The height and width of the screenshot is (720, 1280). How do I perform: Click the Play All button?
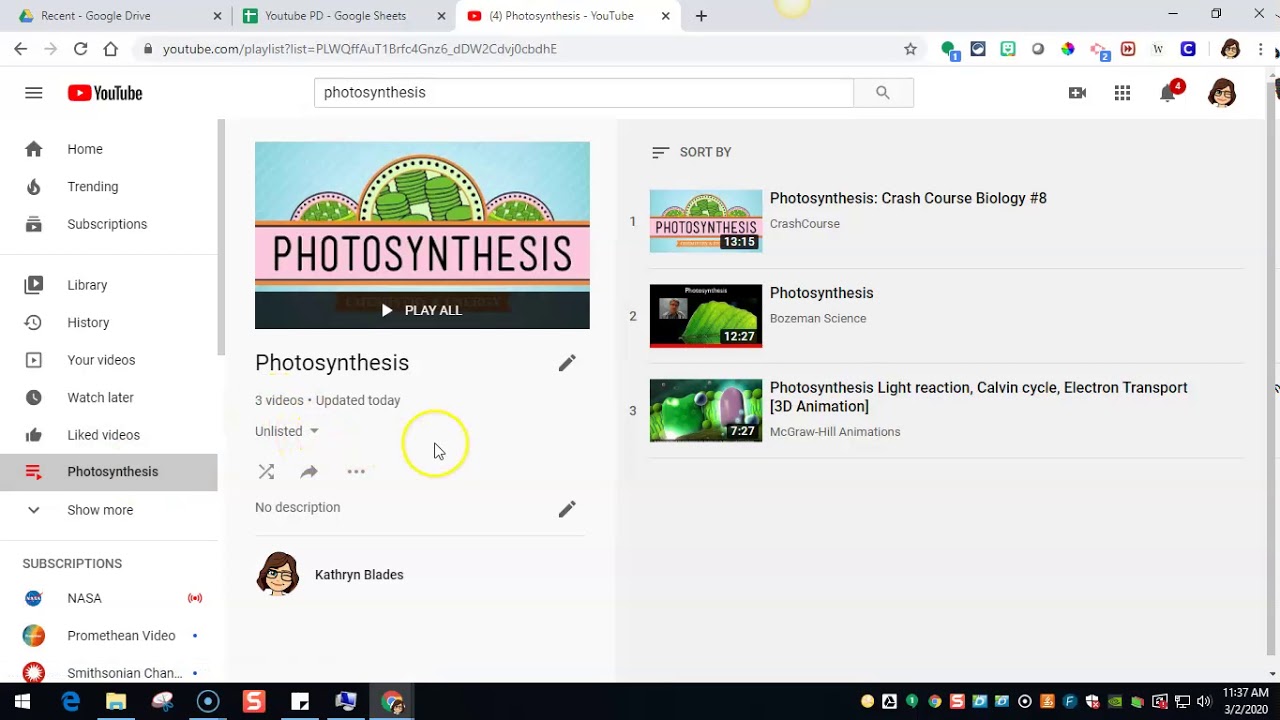tap(422, 310)
